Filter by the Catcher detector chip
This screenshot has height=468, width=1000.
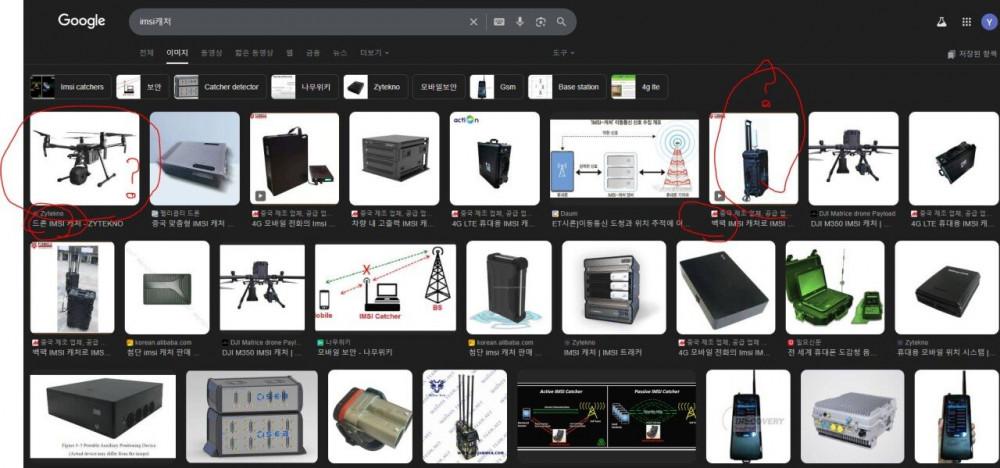219,87
